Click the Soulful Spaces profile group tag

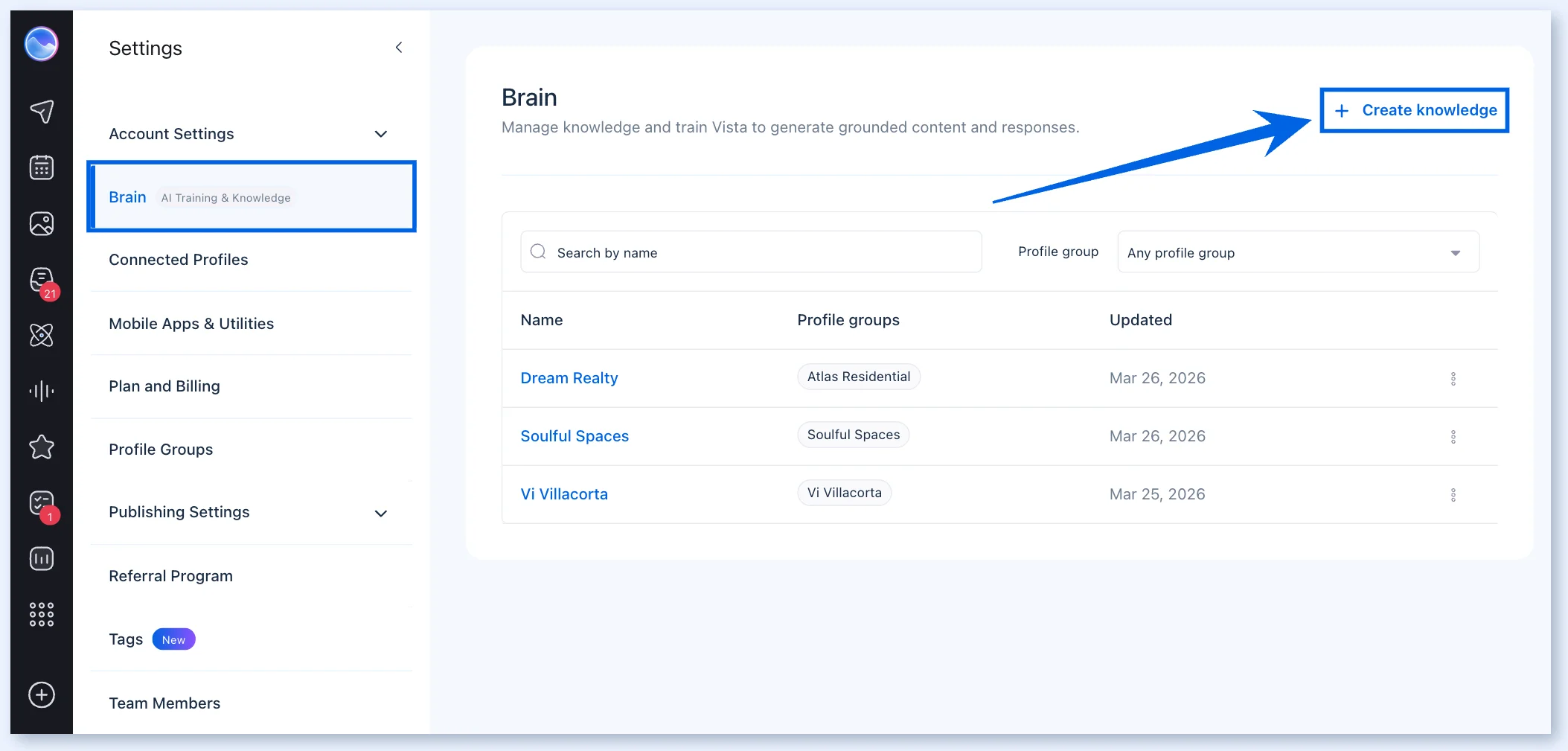[854, 435]
